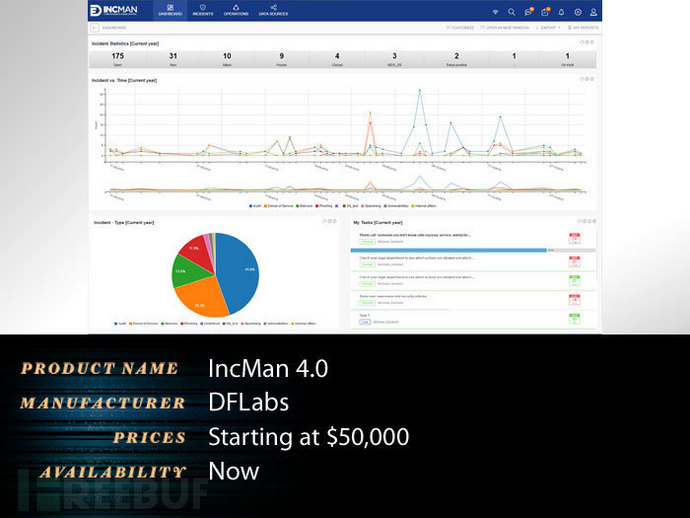The image size is (690, 518).
Task: Click the range navigator mini chart
Action: [345, 186]
